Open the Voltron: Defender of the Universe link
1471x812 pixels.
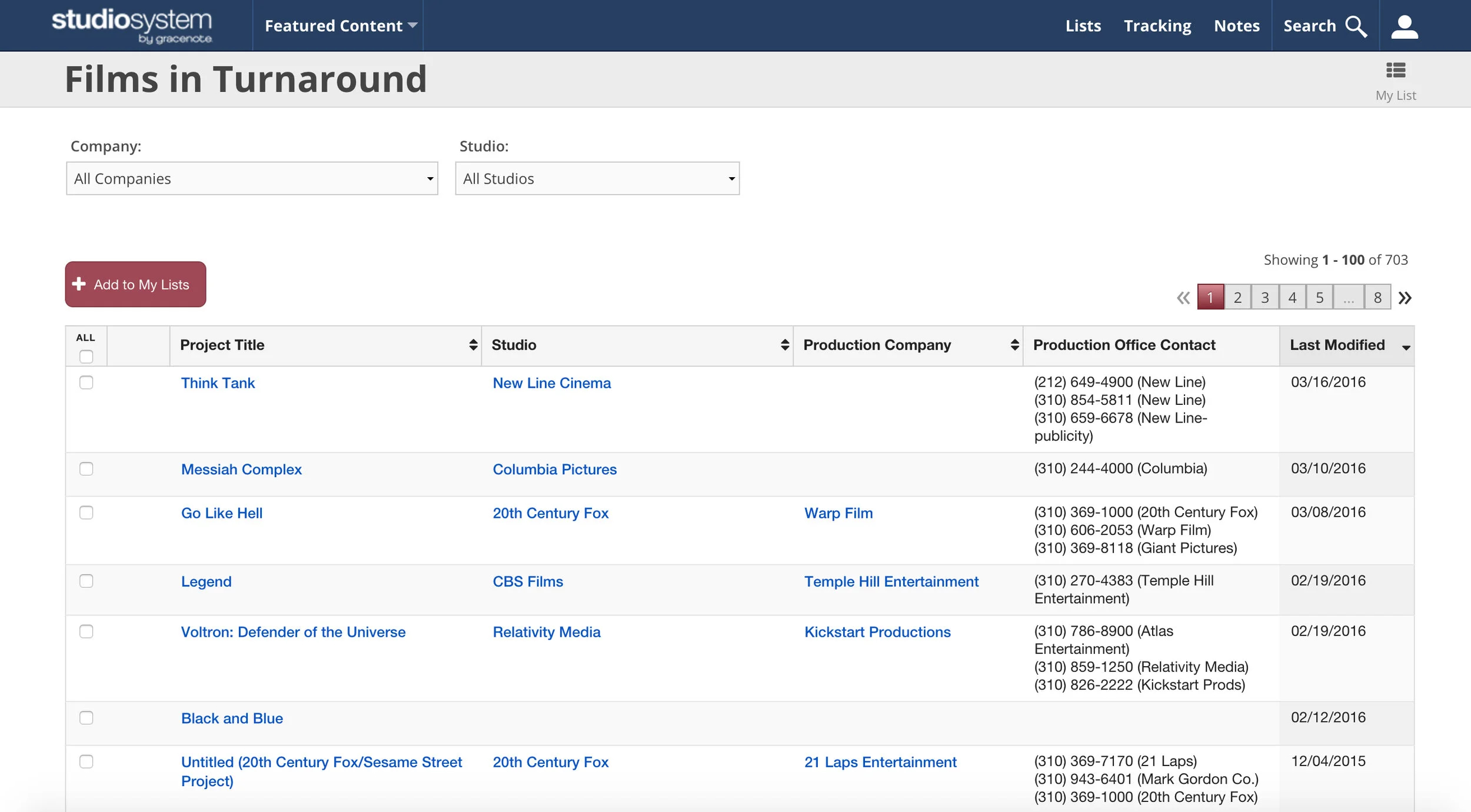pyautogui.click(x=293, y=633)
